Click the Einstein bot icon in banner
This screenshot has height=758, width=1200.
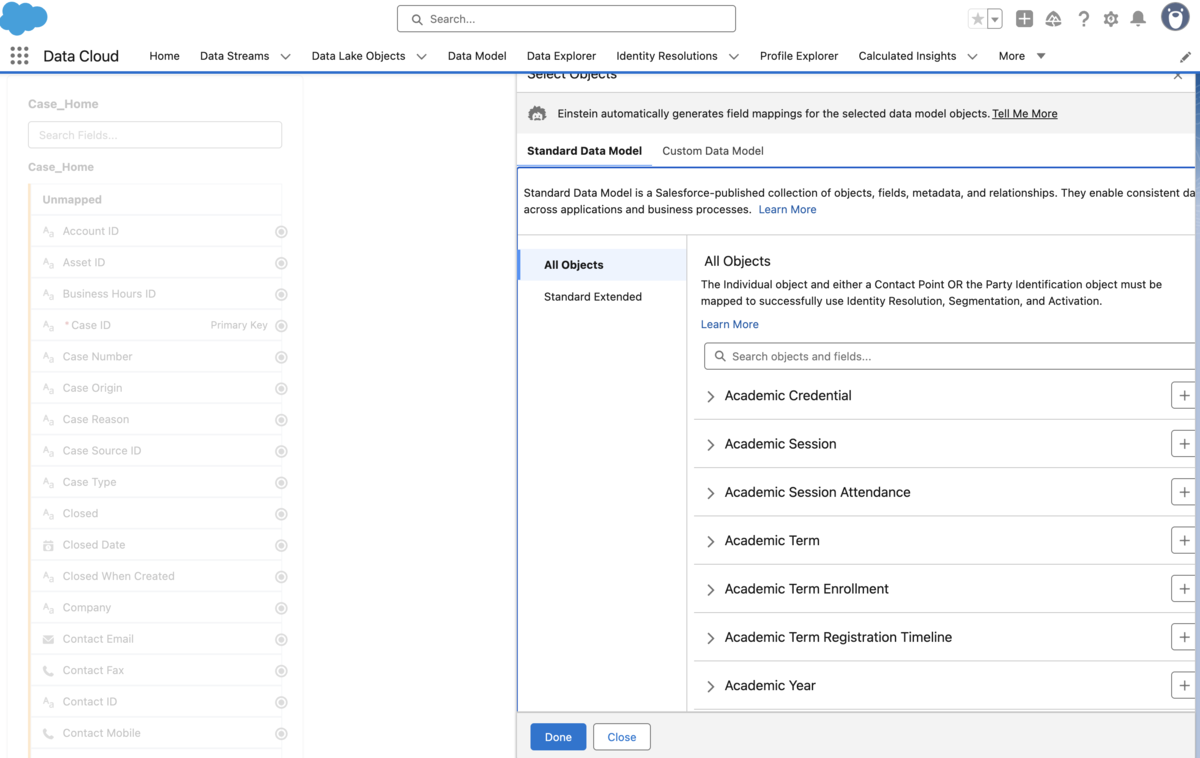[x=537, y=114]
